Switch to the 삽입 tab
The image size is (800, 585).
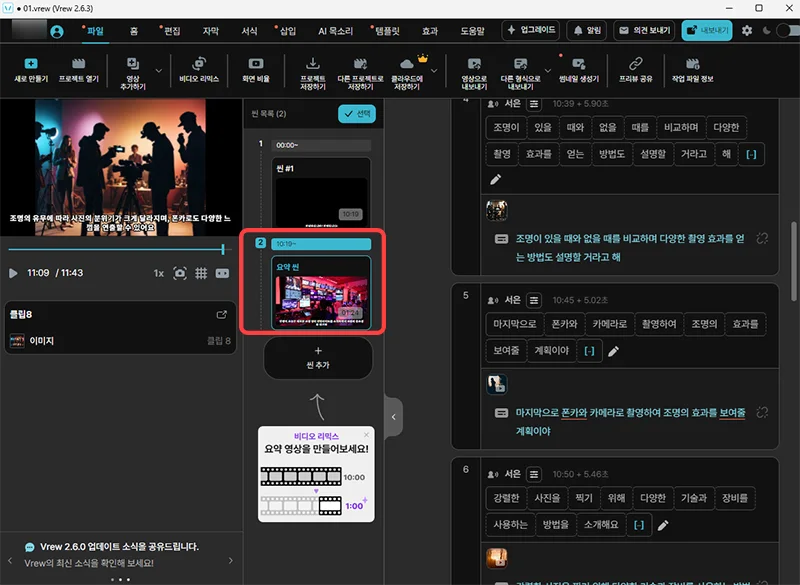pyautogui.click(x=288, y=31)
